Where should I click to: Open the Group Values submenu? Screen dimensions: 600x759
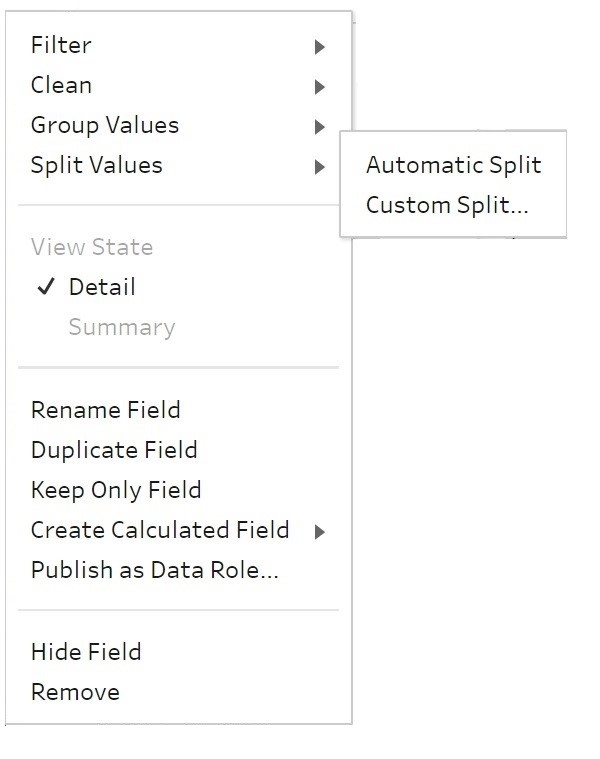[105, 126]
